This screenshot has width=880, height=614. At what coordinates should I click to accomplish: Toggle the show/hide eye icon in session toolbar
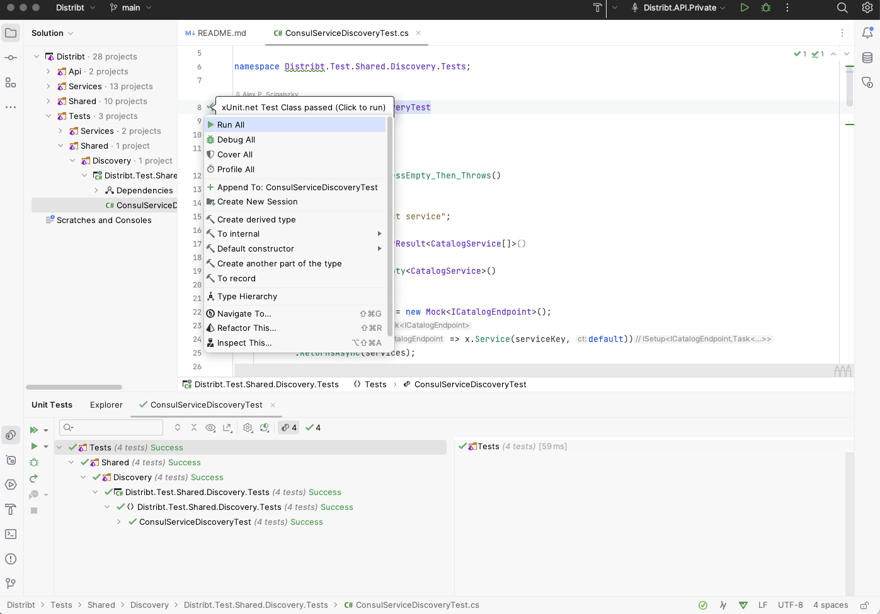[210, 428]
